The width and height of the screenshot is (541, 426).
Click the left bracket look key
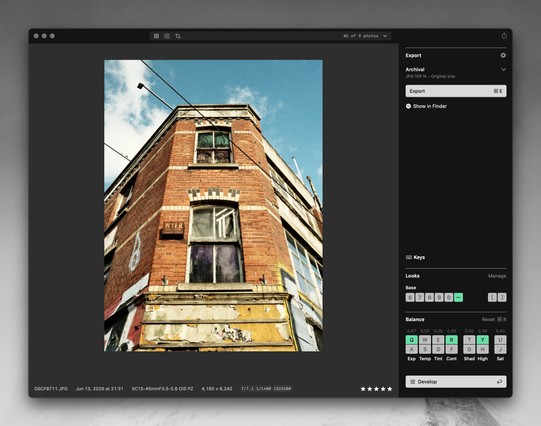(x=492, y=297)
